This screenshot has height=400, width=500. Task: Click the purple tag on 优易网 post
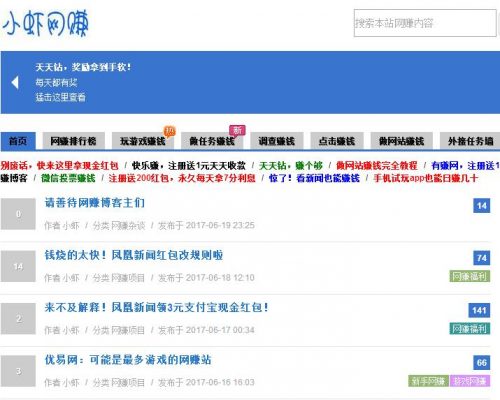(470, 381)
